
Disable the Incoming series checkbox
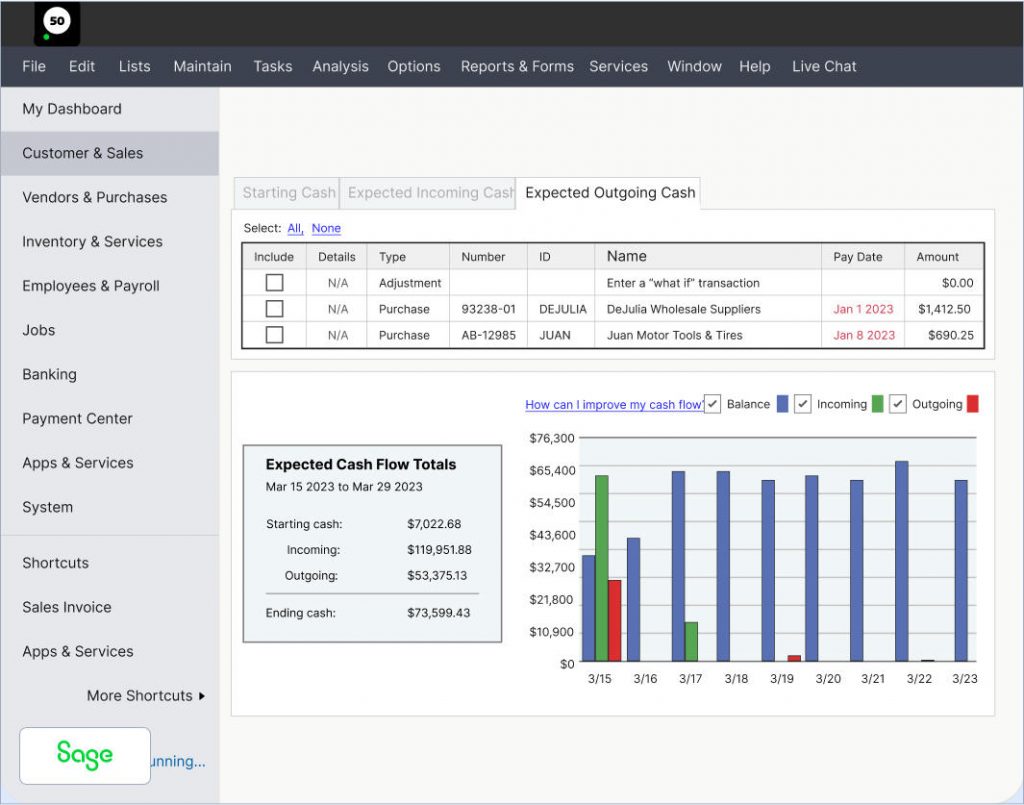click(x=802, y=404)
